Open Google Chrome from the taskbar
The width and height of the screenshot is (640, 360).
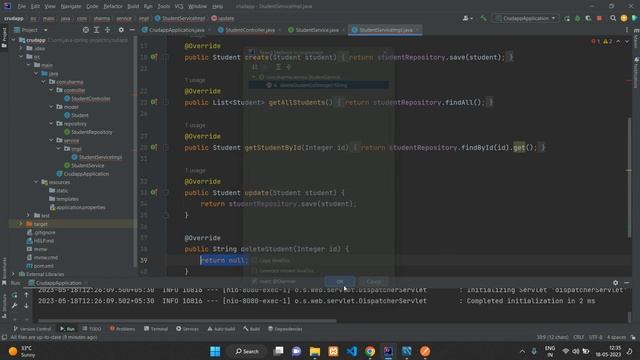tap(370, 351)
